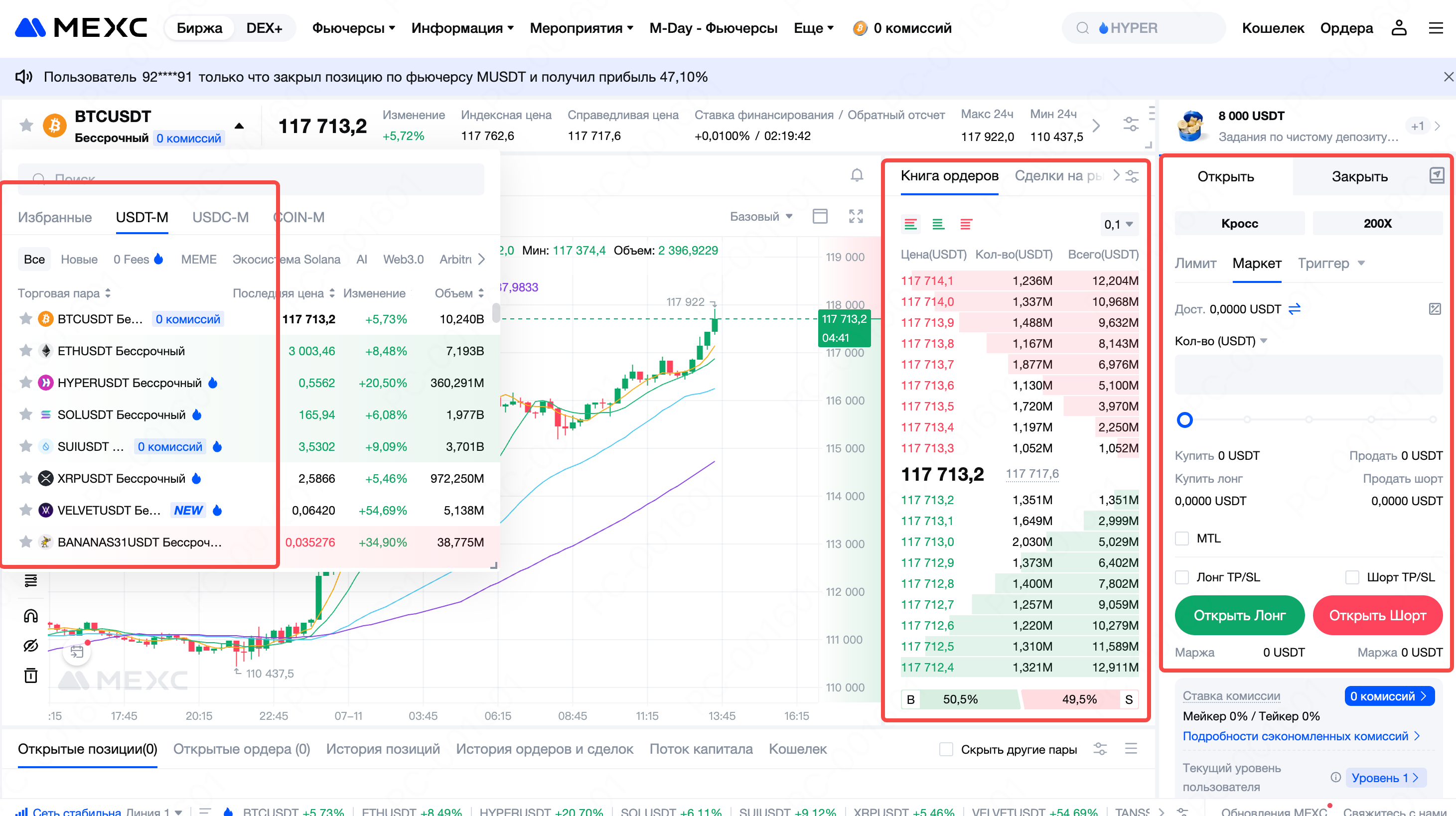Select the chart object tree tool
1456x816 pixels.
(x=30, y=580)
